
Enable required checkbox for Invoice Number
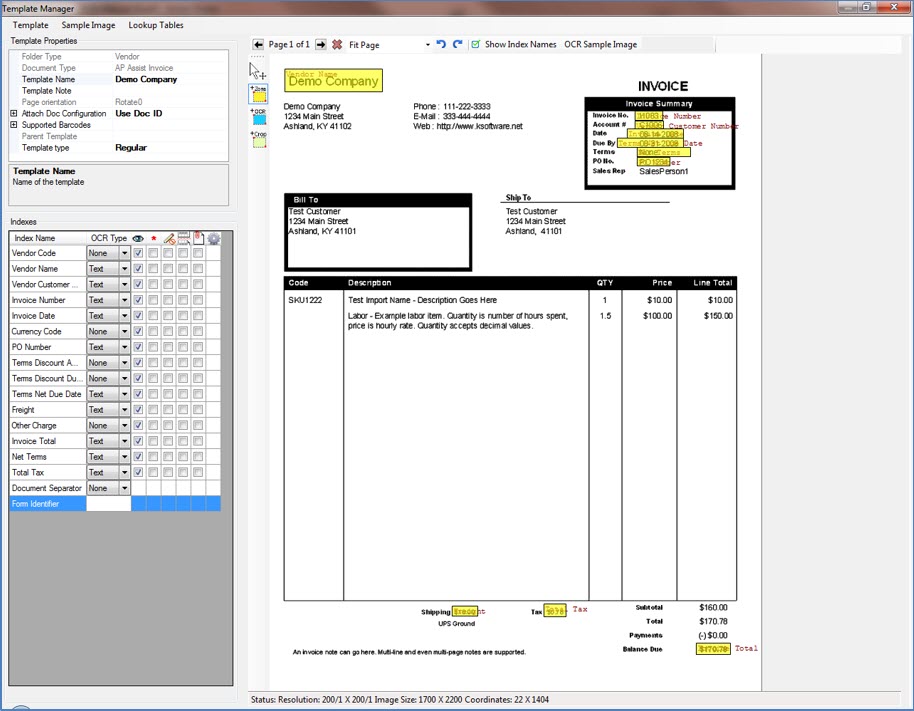coord(153,300)
